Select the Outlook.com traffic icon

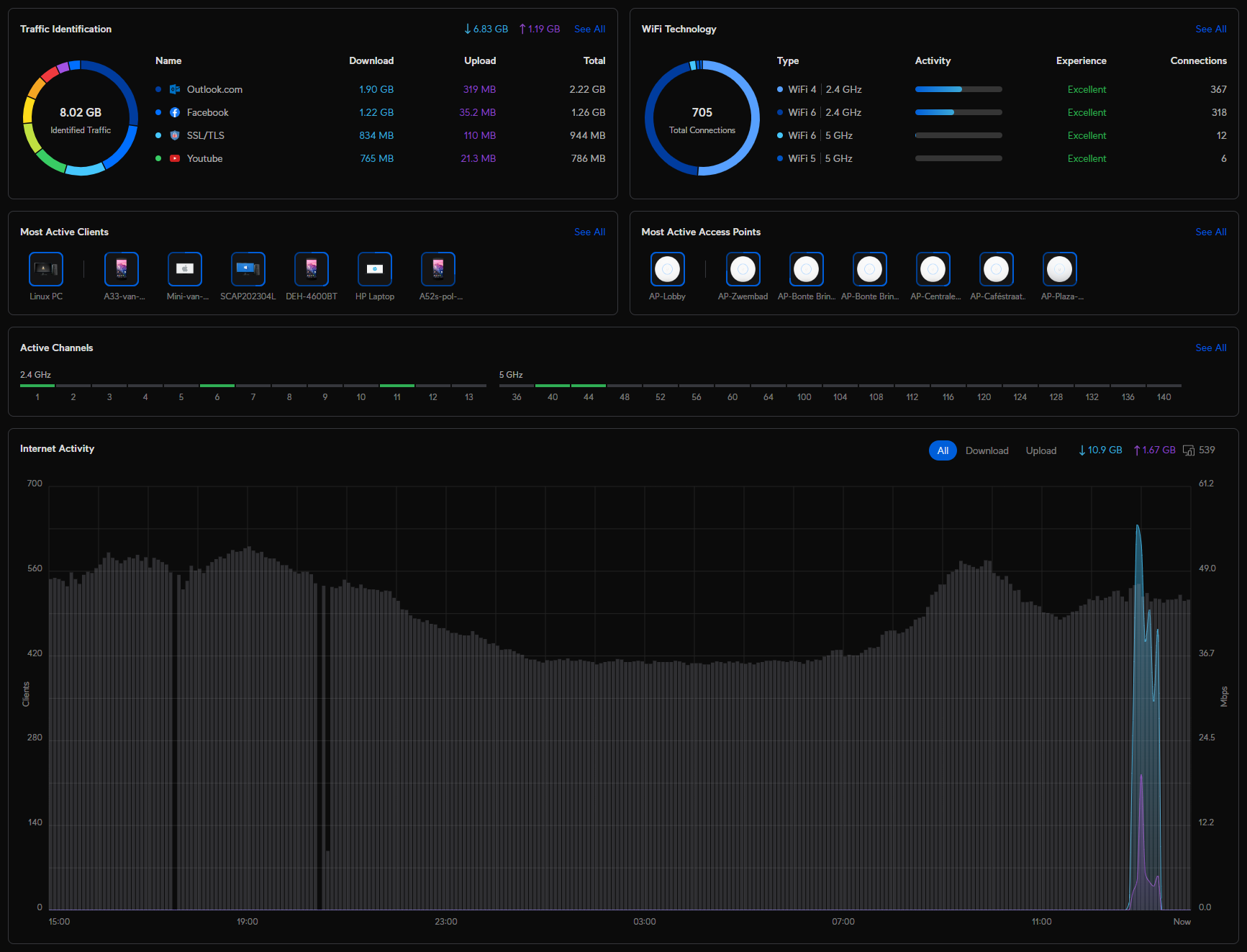pyautogui.click(x=175, y=89)
